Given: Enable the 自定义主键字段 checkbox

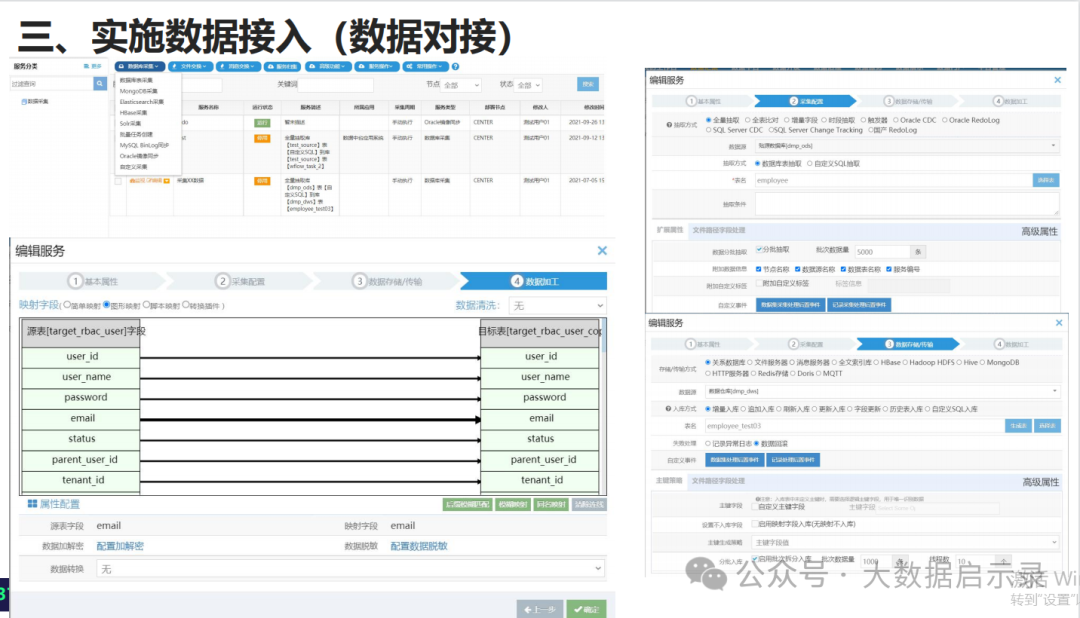Looking at the screenshot, I should (755, 507).
